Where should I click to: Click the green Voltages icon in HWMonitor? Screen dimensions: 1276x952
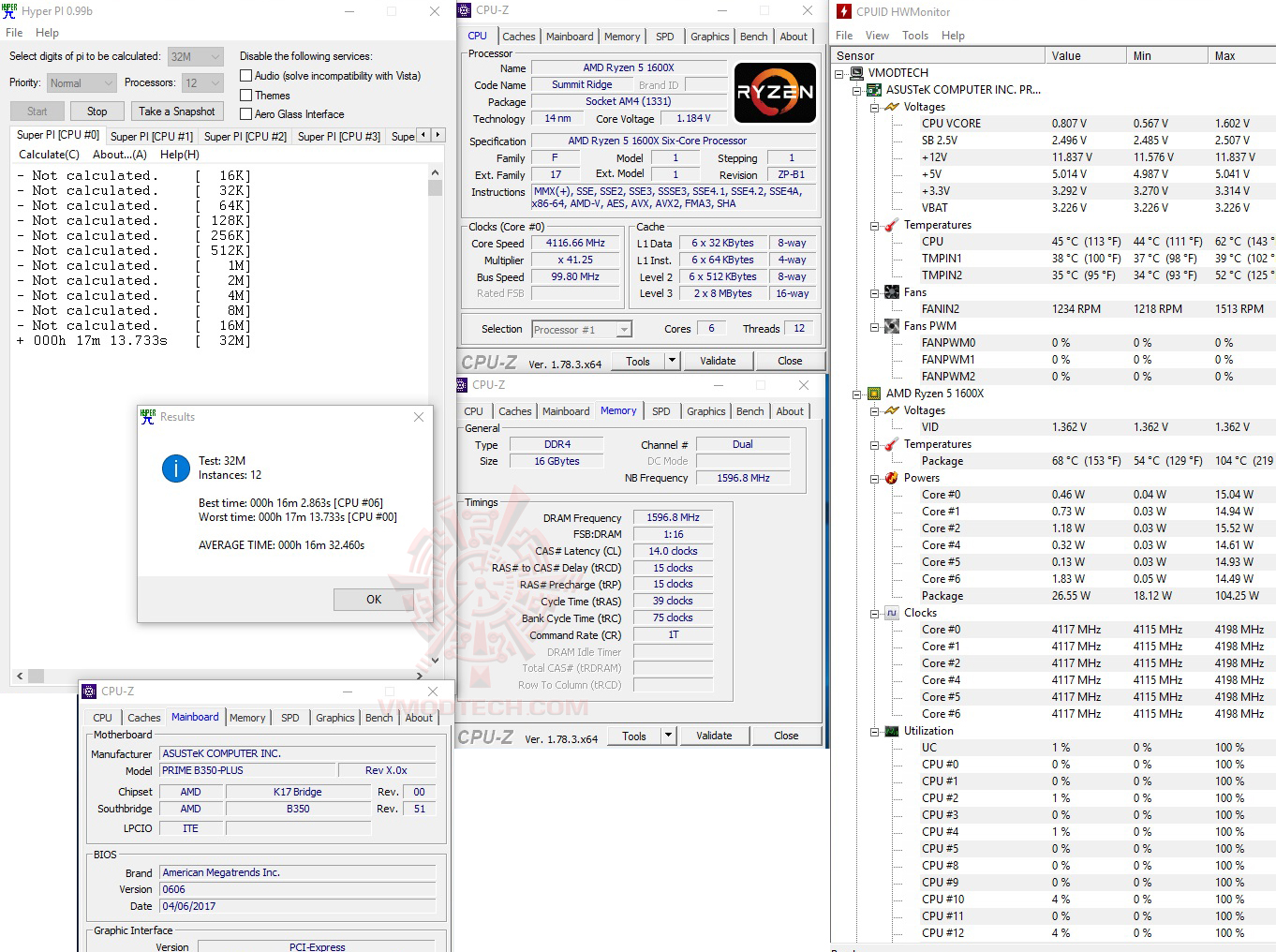(x=890, y=107)
